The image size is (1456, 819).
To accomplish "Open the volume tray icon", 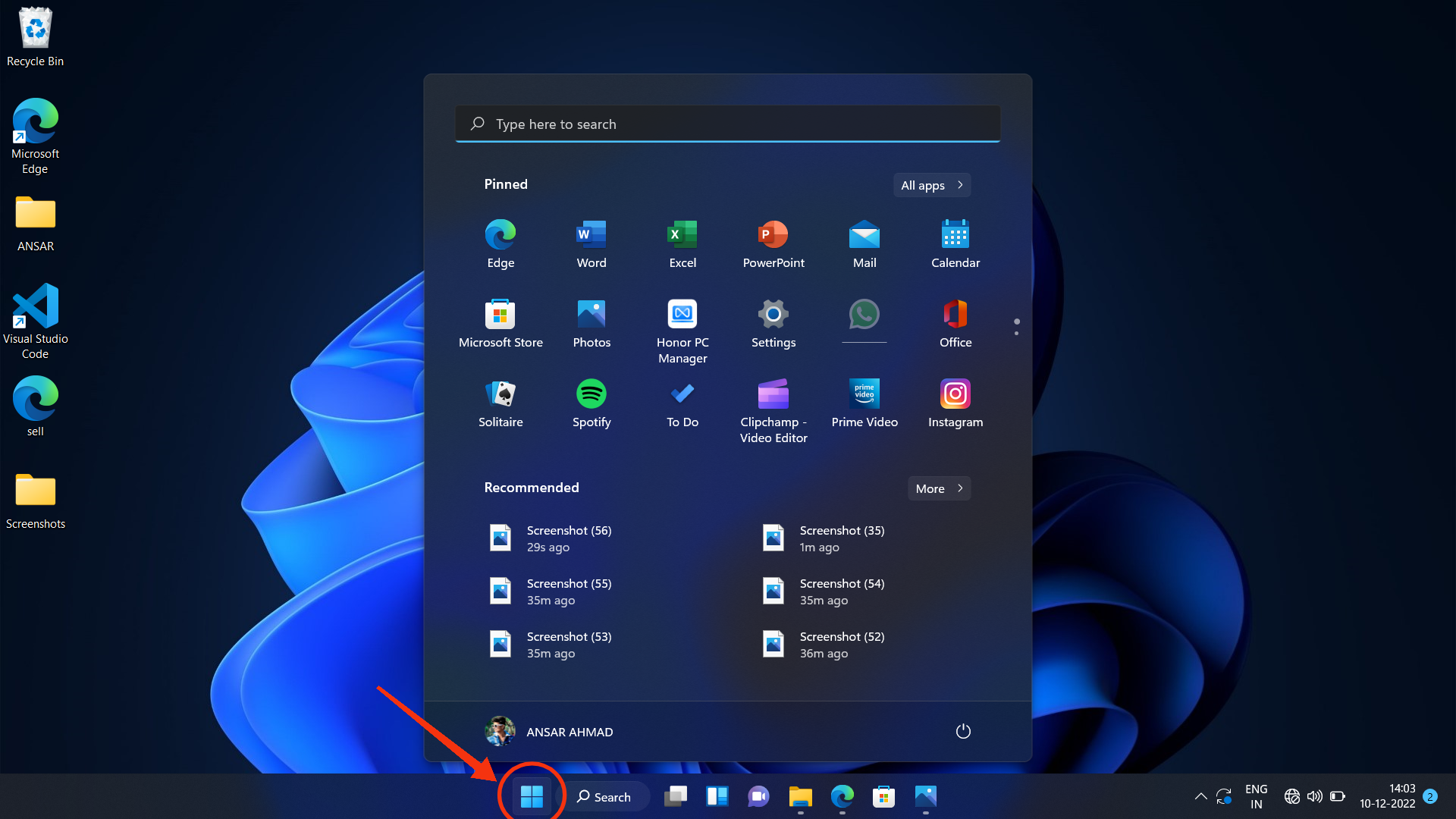I will [1314, 796].
